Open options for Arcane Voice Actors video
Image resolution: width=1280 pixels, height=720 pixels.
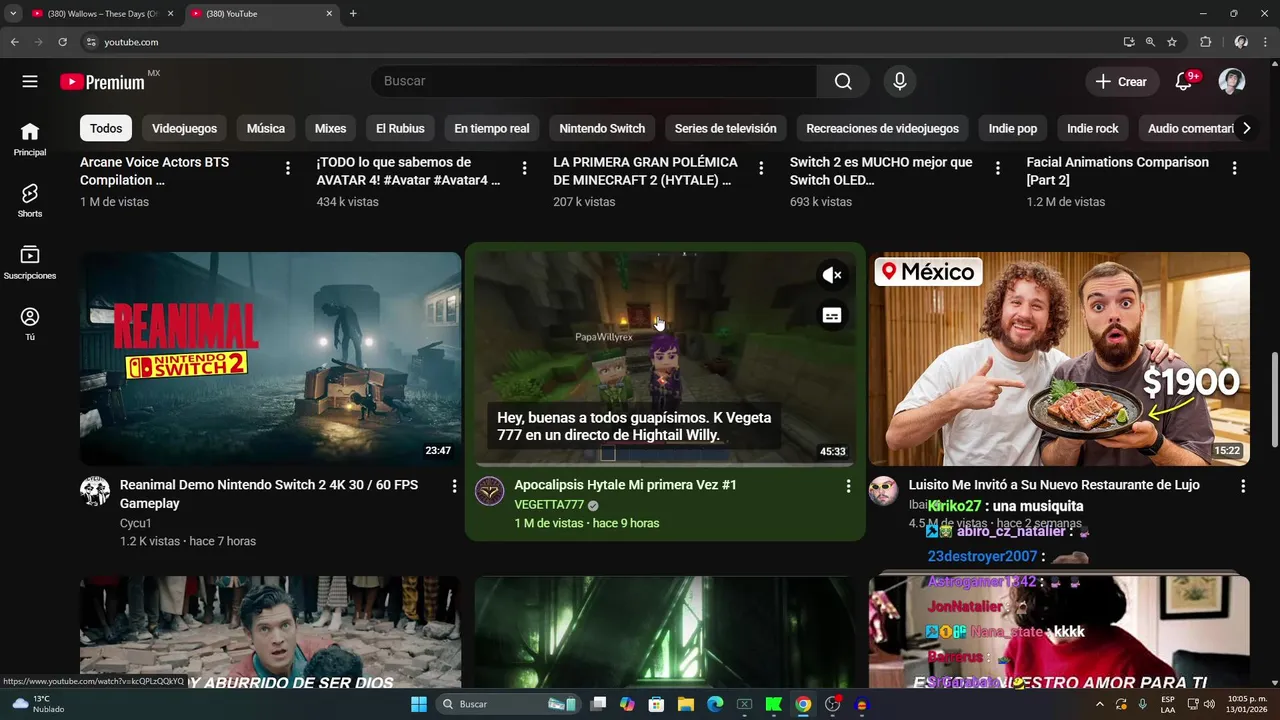tap(288, 168)
